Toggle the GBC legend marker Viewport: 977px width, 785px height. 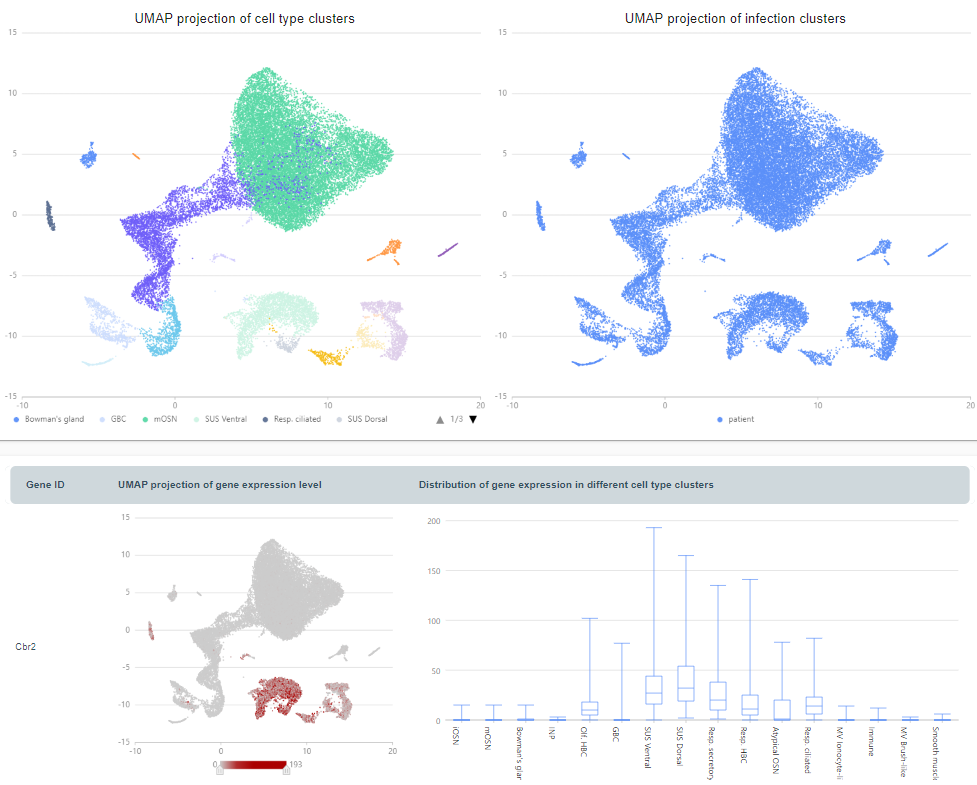tap(103, 419)
